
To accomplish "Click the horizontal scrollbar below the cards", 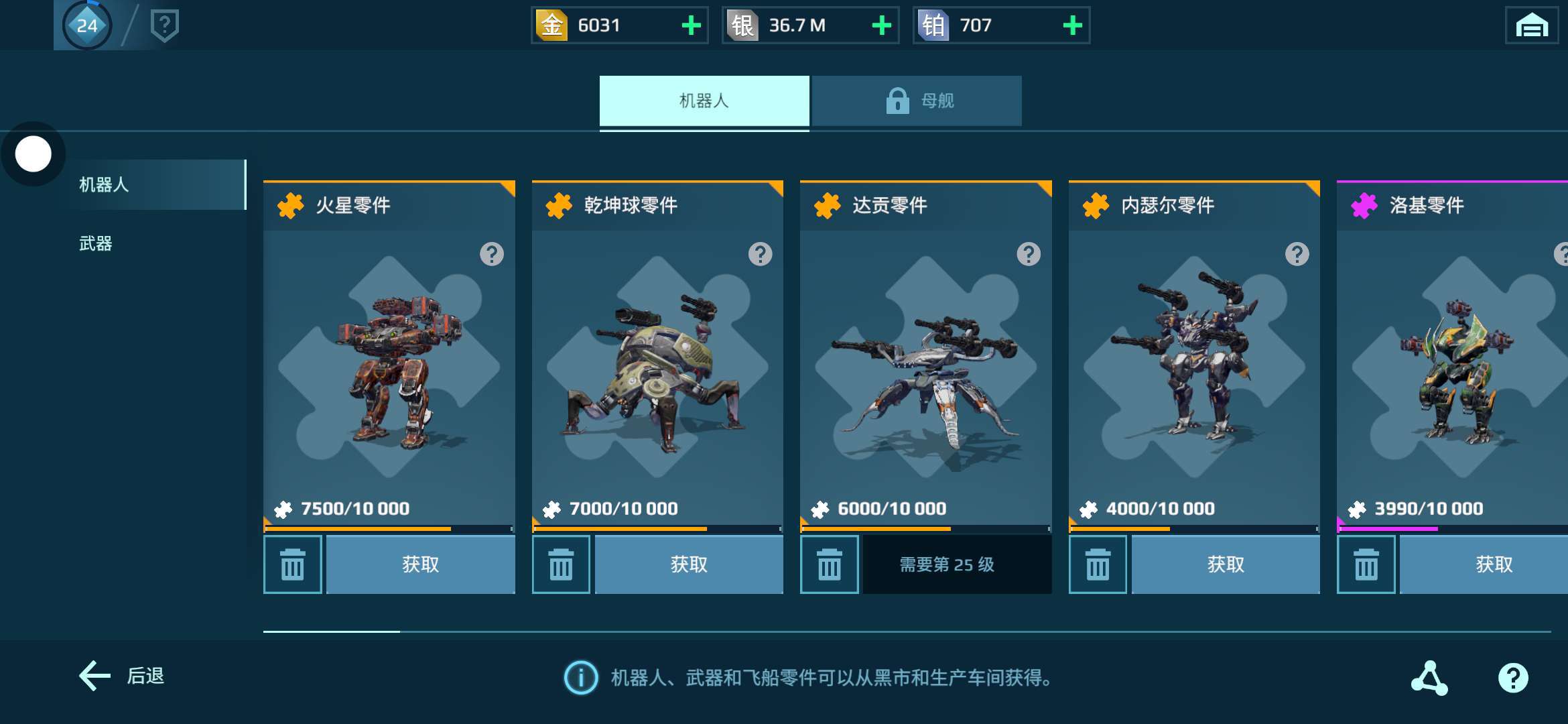I will click(x=907, y=631).
